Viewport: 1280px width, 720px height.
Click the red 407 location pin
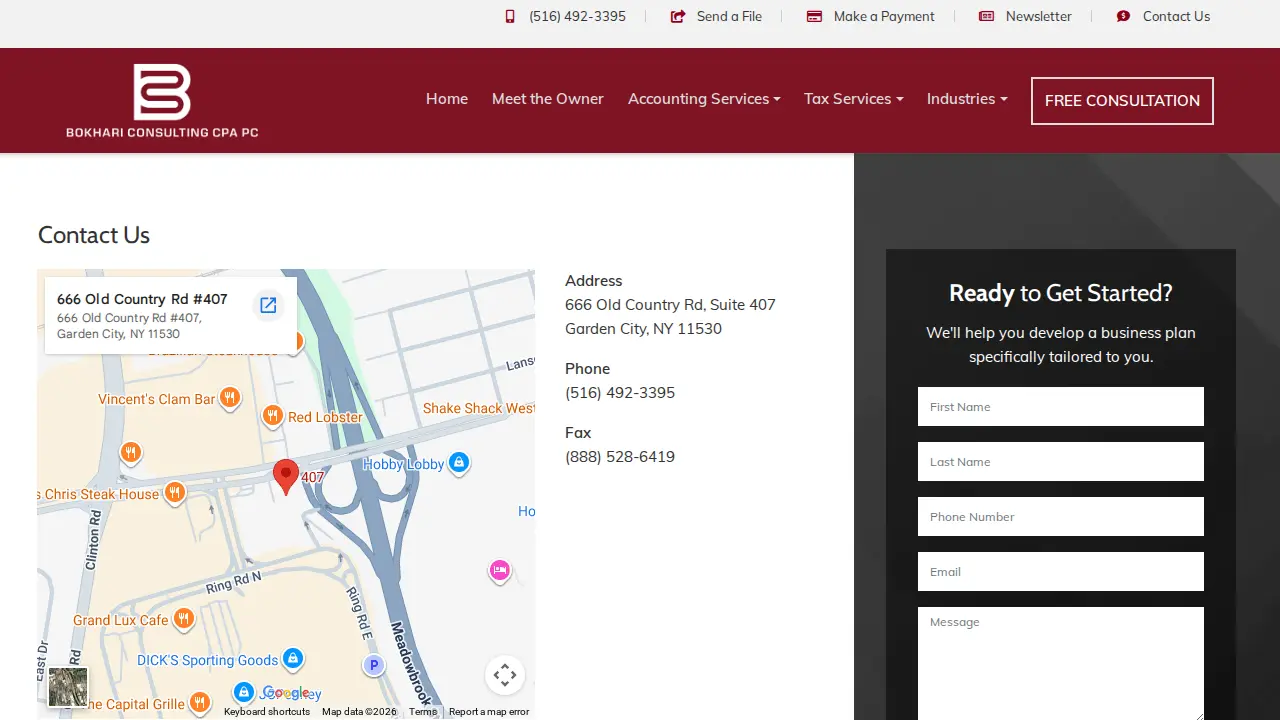click(x=286, y=477)
